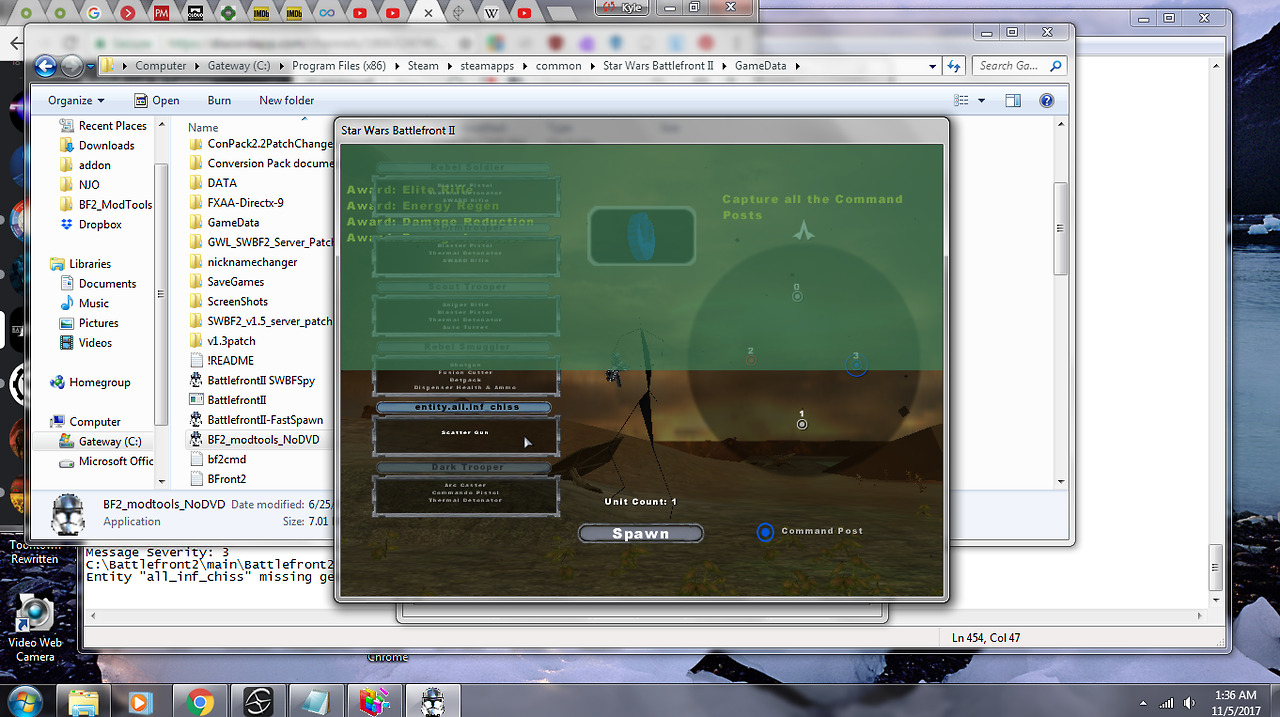
Task: Click Steam in the address breadcrumb
Action: [423, 66]
